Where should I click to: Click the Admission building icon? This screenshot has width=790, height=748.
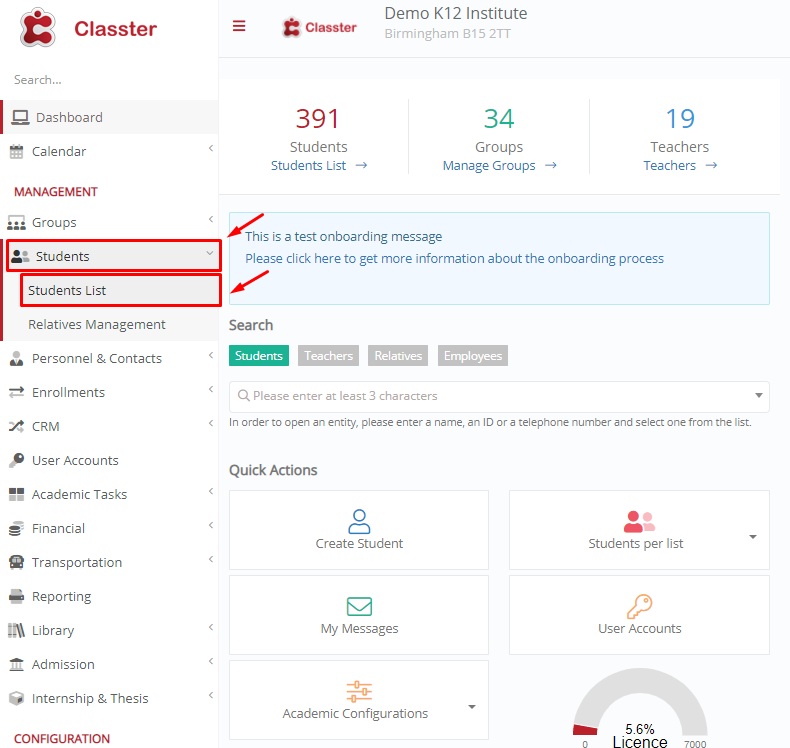(17, 664)
